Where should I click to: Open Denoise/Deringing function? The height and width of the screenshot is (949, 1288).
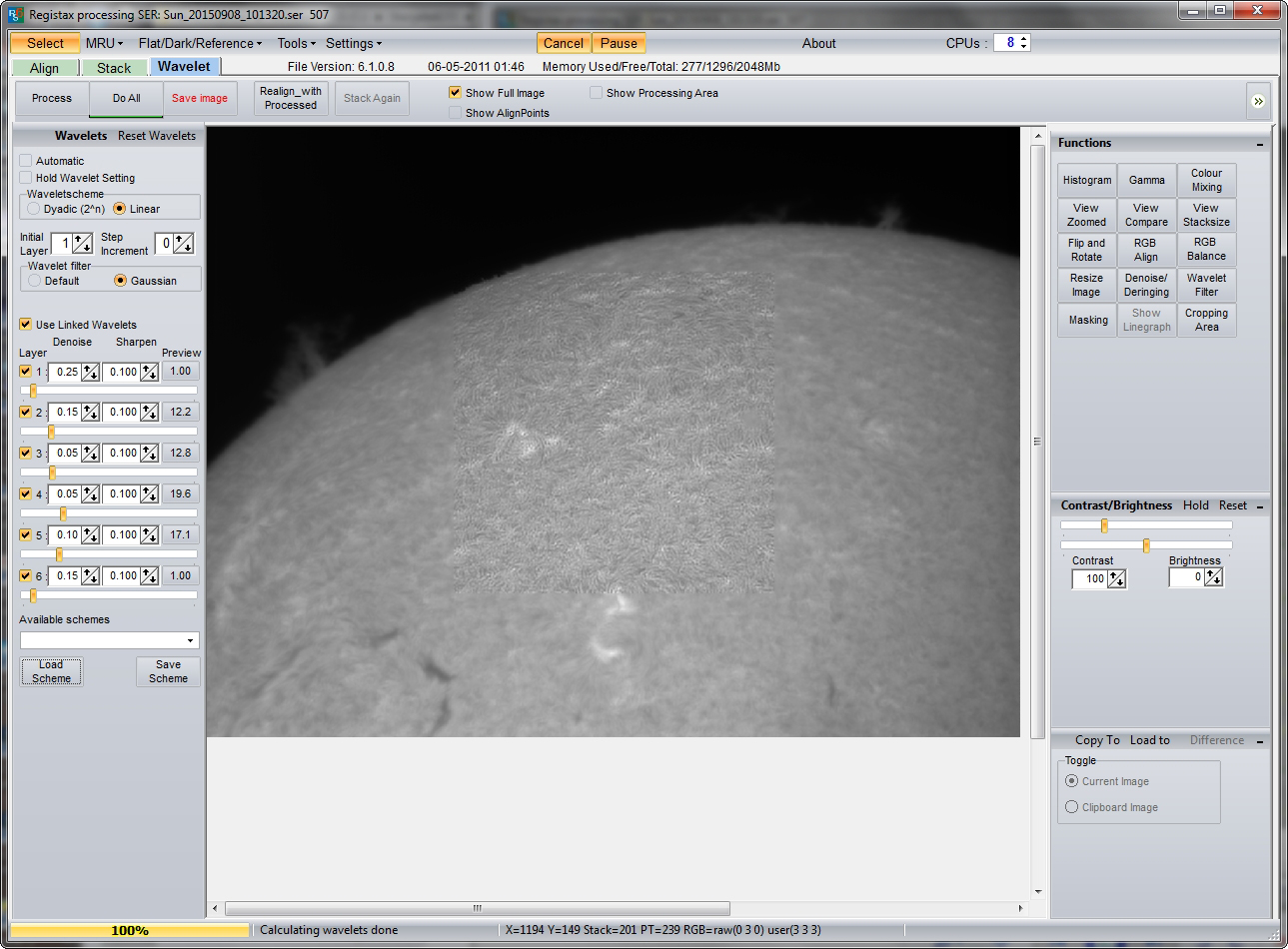[x=1147, y=285]
